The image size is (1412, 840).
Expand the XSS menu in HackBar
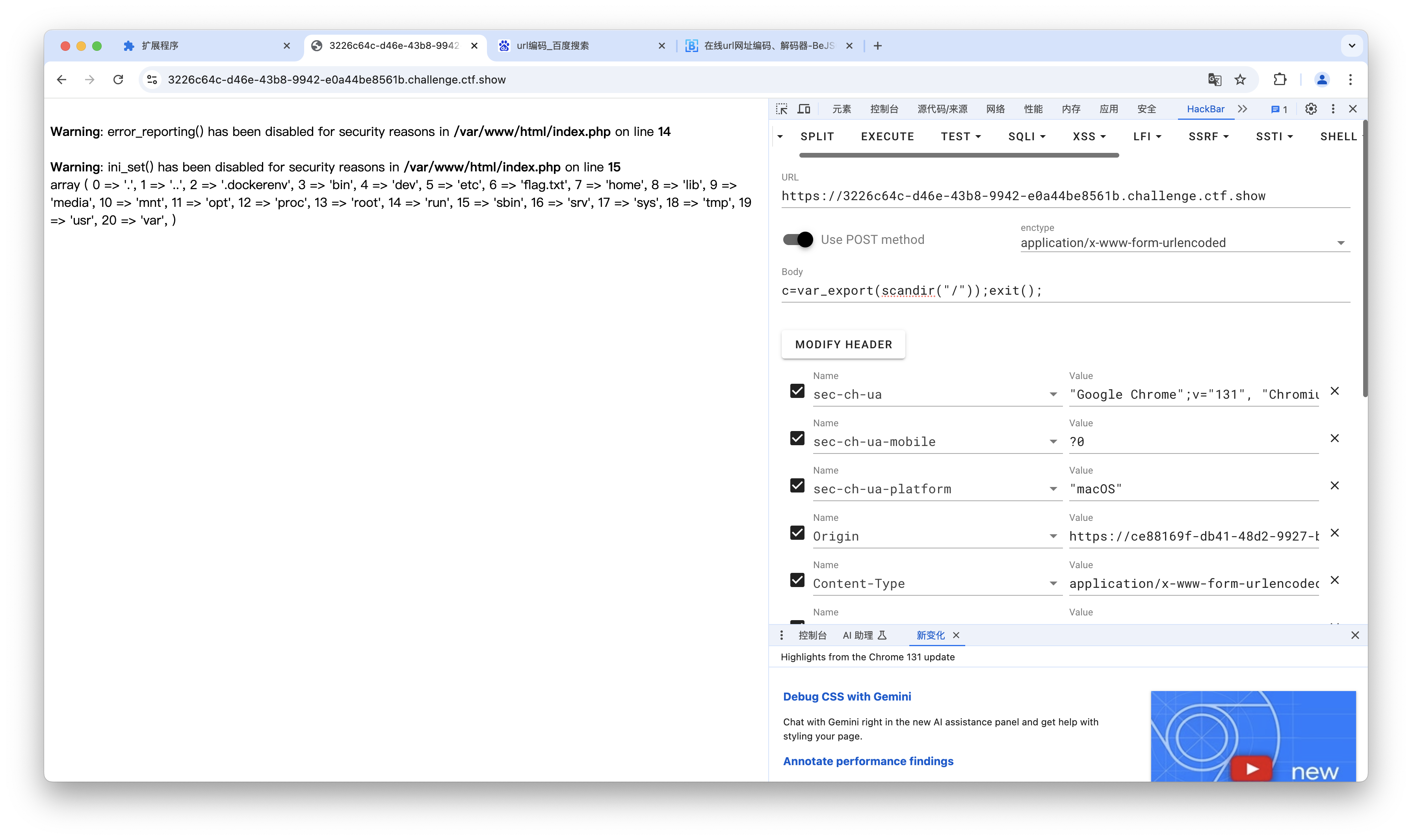coord(1089,136)
